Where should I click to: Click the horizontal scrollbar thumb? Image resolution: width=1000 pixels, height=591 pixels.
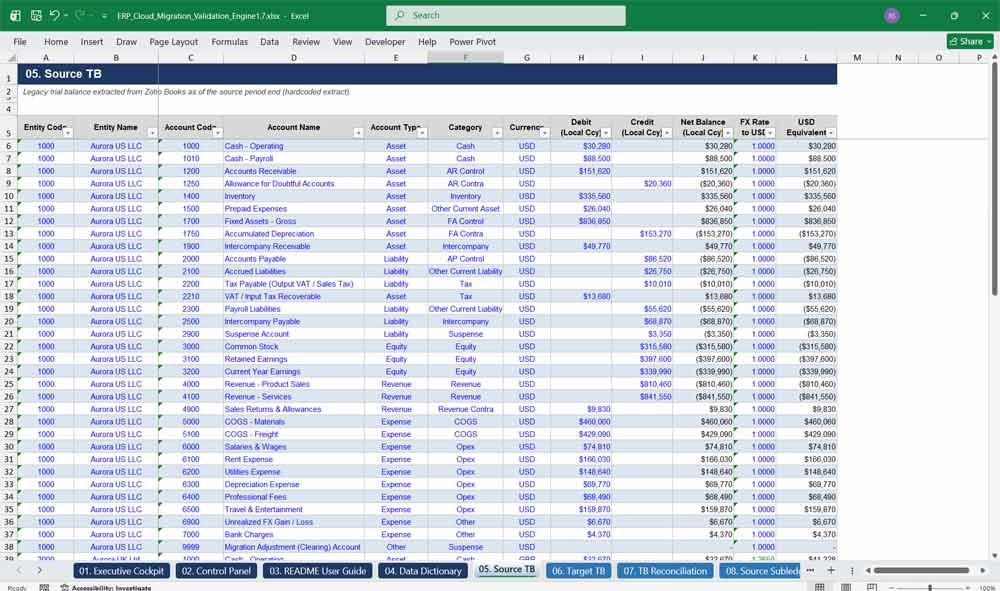(921, 570)
